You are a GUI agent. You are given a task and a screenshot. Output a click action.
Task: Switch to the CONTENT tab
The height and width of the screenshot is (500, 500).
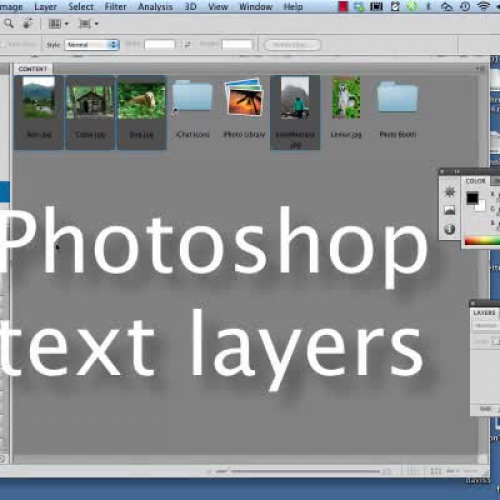click(x=33, y=69)
